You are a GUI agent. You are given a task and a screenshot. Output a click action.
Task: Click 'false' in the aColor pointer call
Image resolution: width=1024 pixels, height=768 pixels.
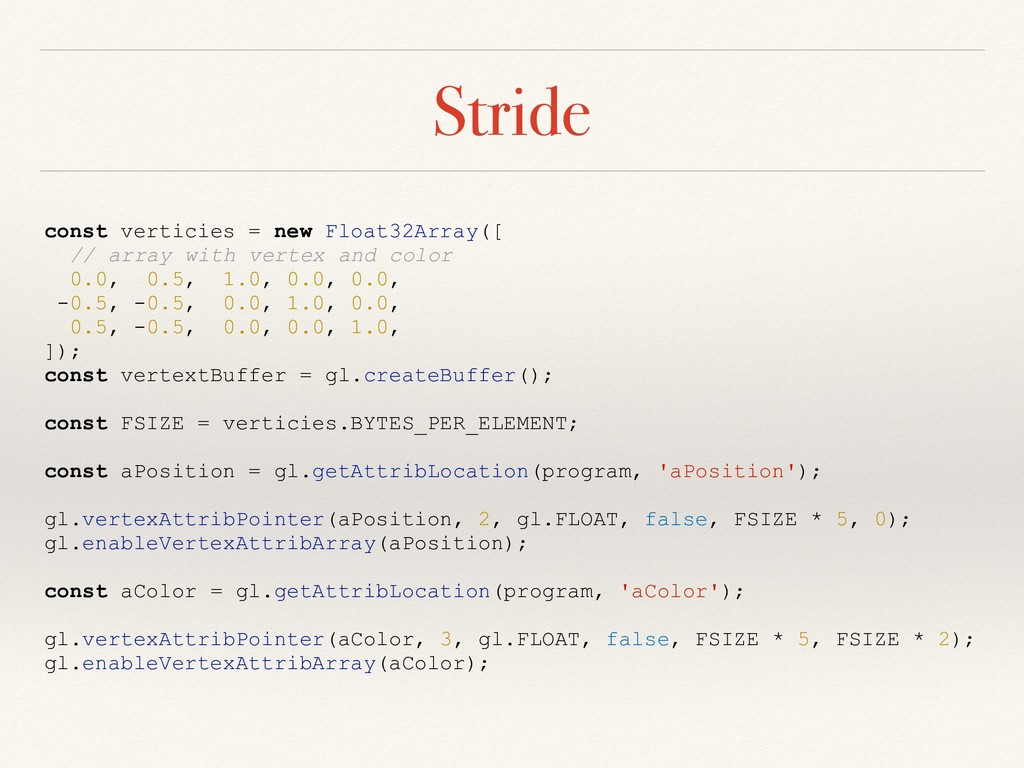[638, 639]
